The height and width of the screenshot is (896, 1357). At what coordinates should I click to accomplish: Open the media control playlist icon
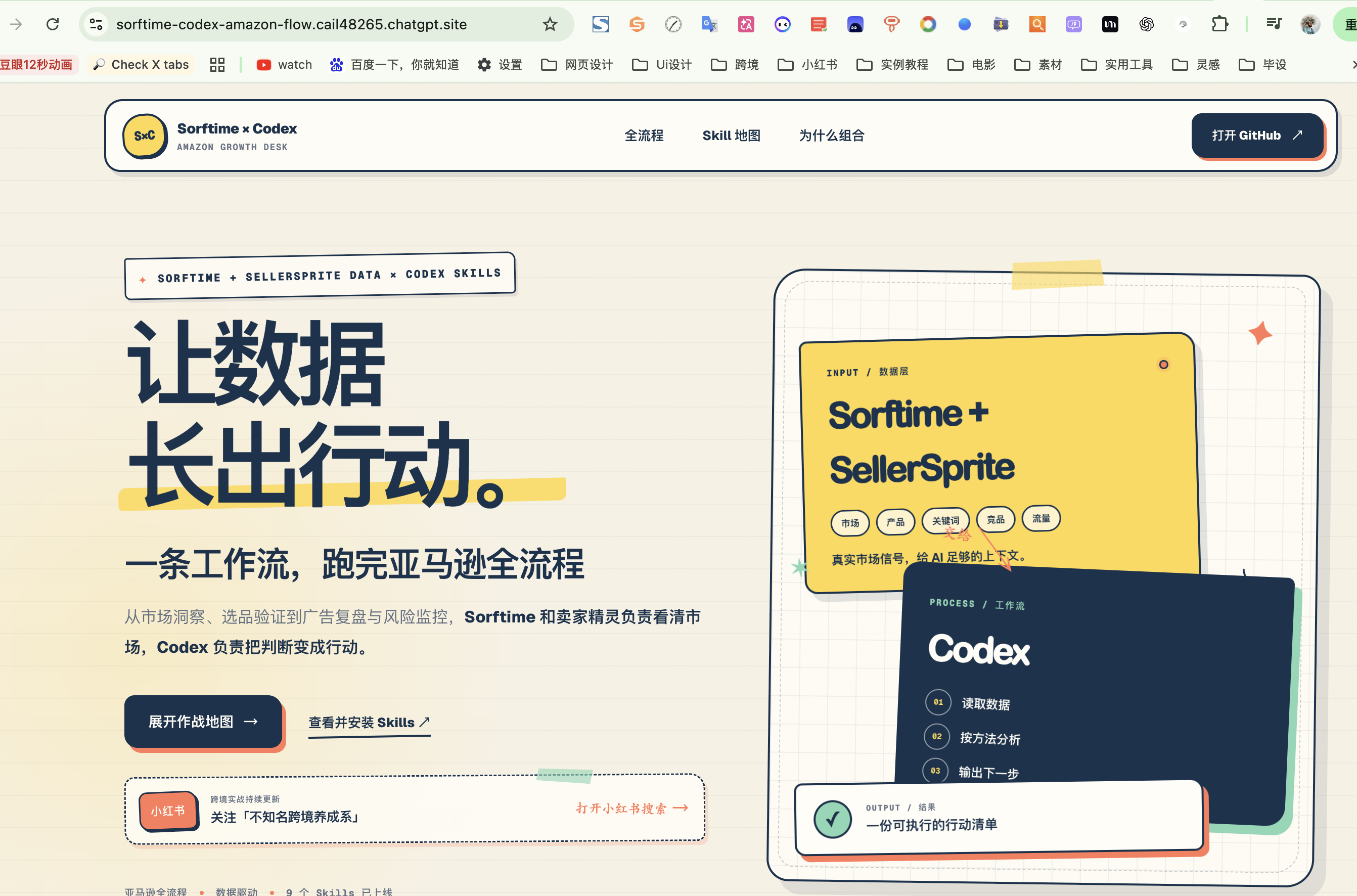tap(1274, 24)
